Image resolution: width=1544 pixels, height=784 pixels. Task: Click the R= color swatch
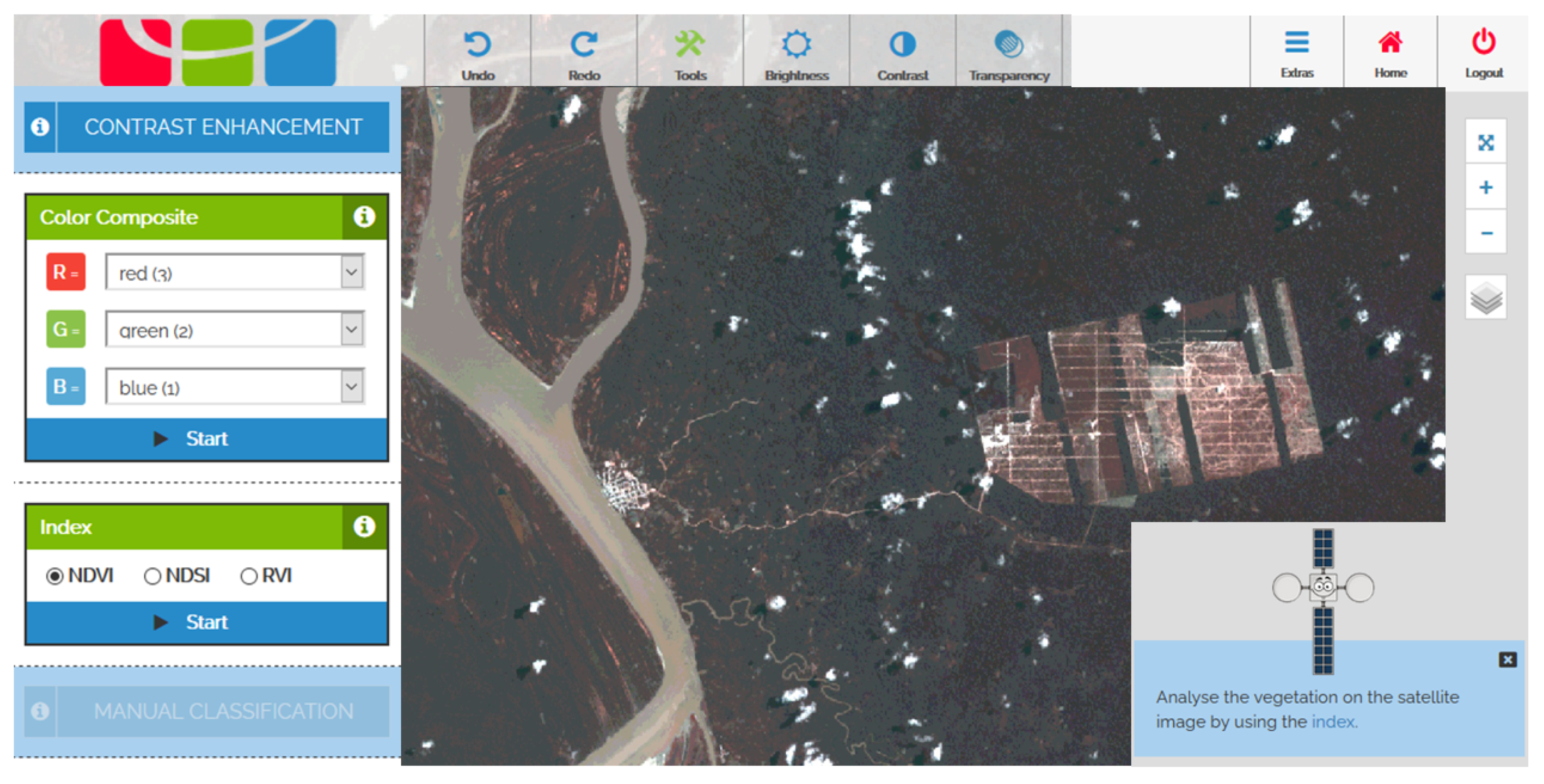[66, 272]
